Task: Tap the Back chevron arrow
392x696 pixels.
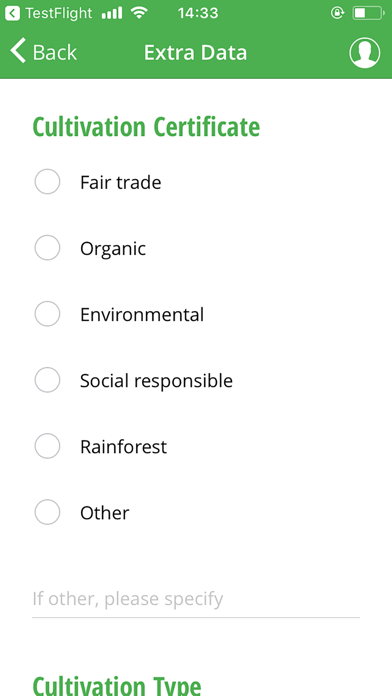Action: click(19, 51)
